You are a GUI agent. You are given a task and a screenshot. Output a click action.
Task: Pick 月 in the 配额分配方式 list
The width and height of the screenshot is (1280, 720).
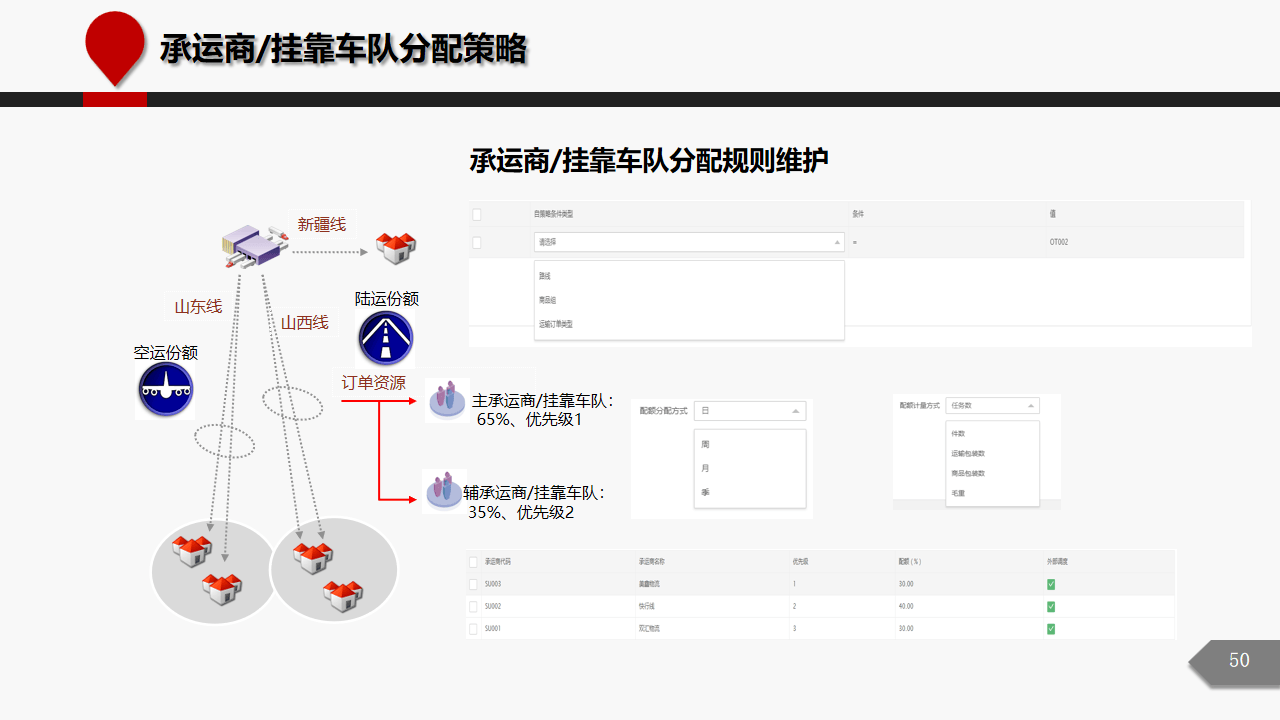[750, 468]
